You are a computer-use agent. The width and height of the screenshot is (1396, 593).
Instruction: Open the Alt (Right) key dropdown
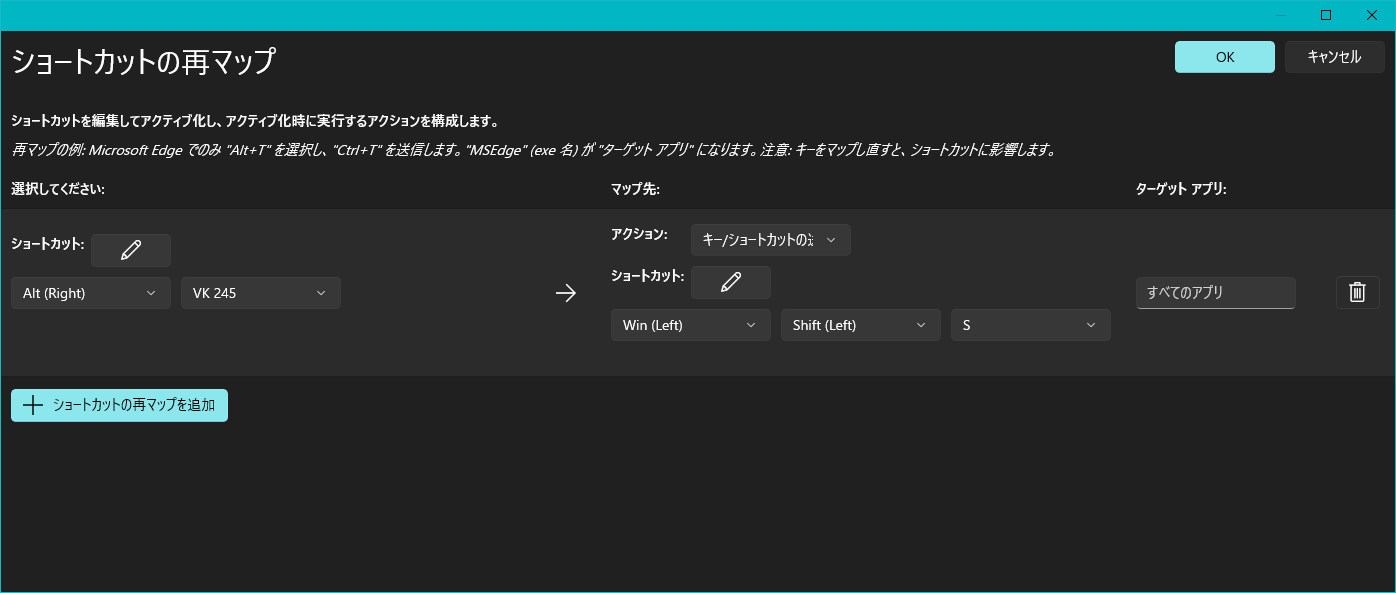90,293
